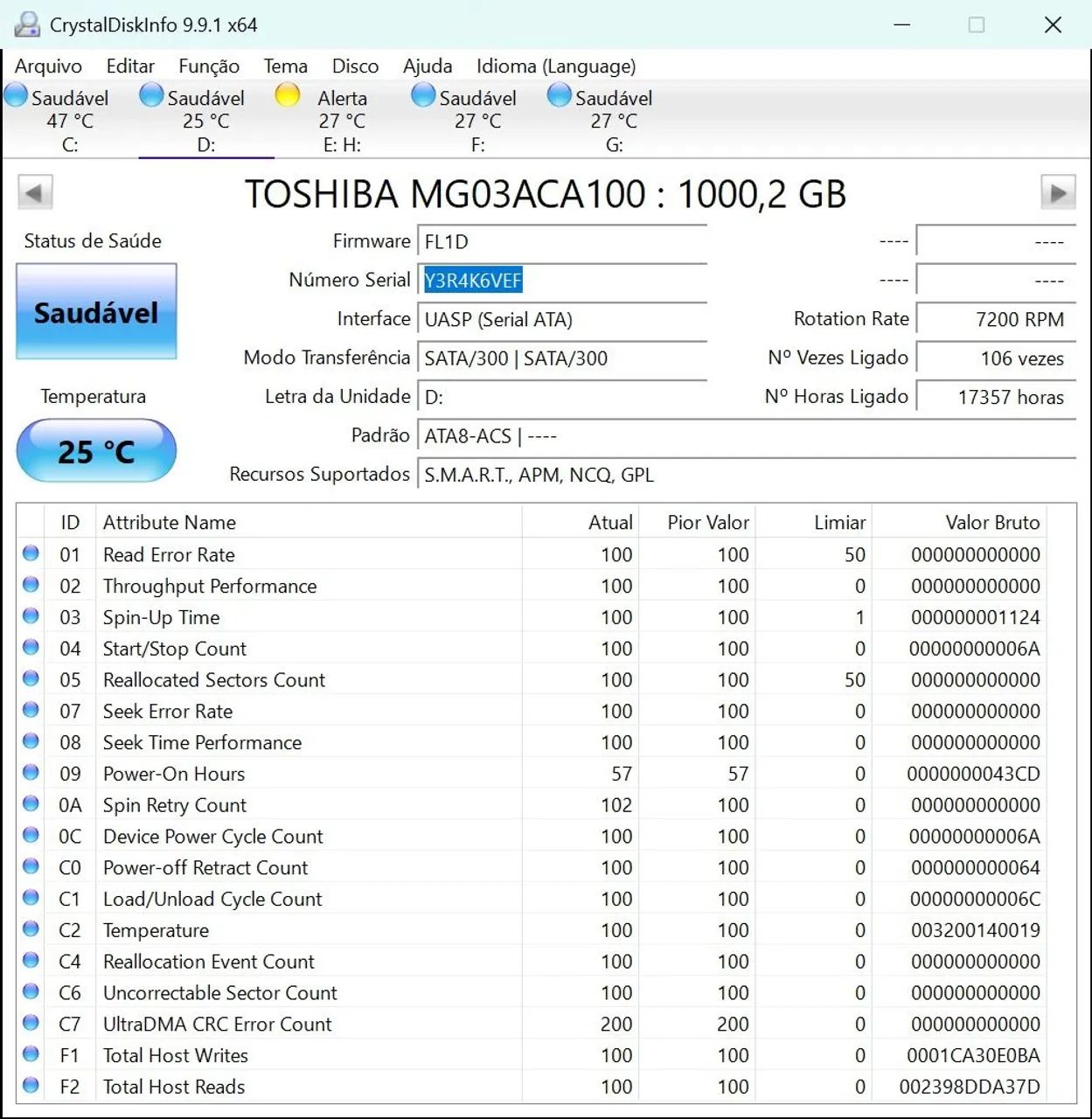Select drive G: health status orb

[x=560, y=94]
